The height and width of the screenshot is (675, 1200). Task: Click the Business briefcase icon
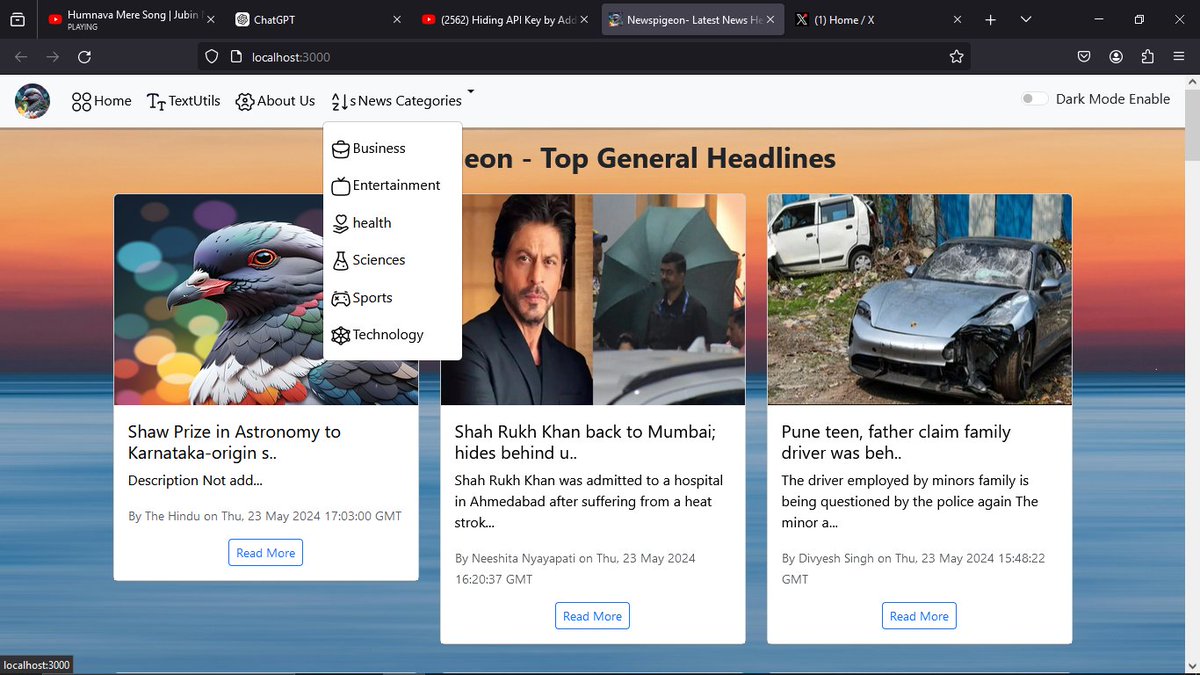pyautogui.click(x=341, y=149)
